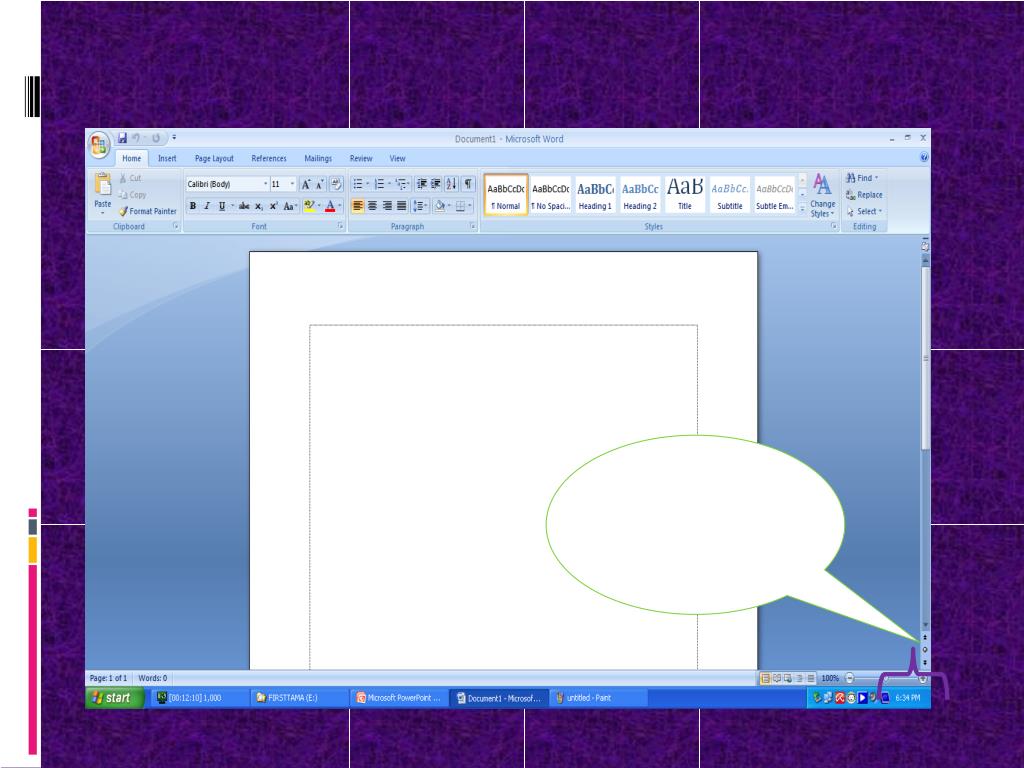Viewport: 1024px width, 768px height.
Task: Toggle Italic formatting
Action: 207,206
